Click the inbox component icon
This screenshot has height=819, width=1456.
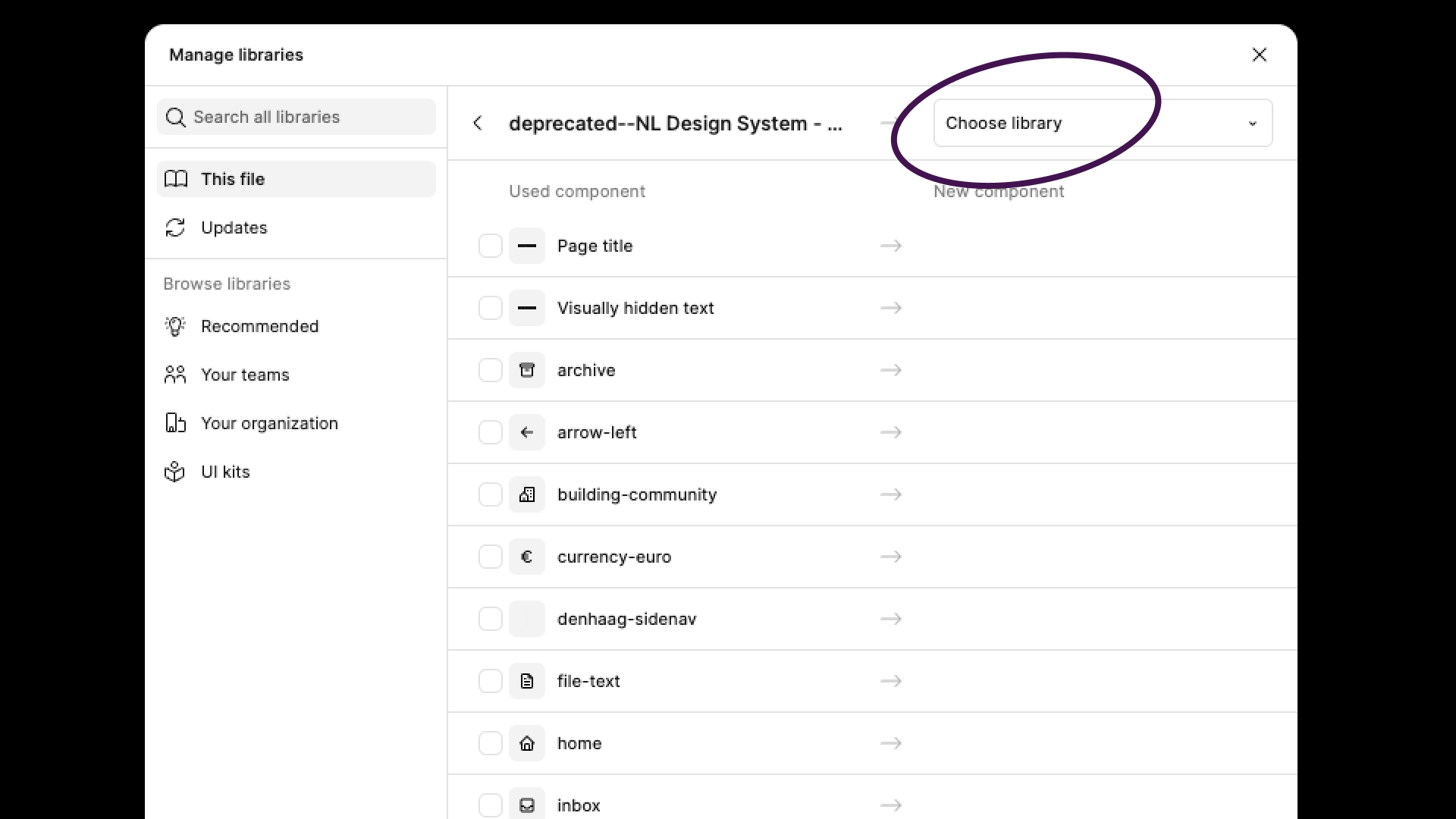(x=526, y=805)
